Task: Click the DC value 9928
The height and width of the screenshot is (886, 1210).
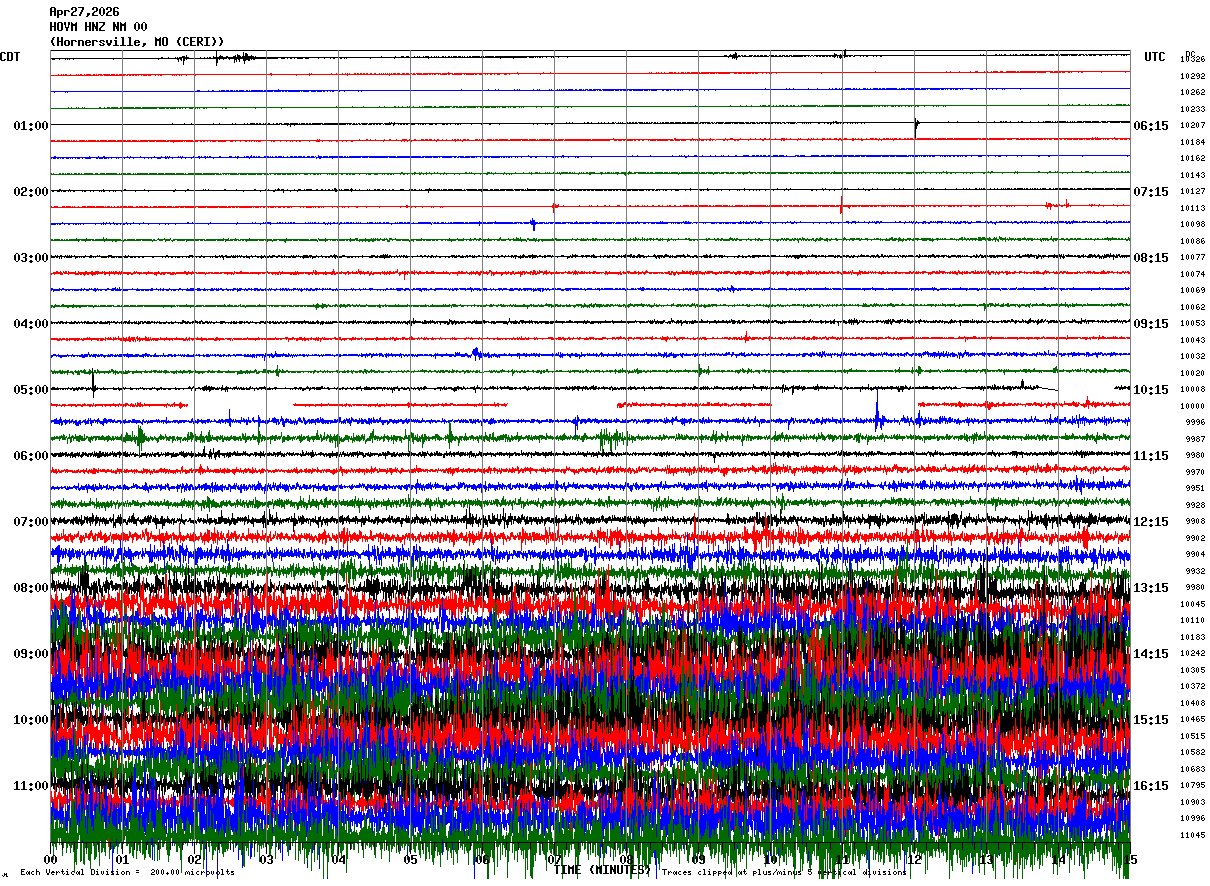Action: pos(1195,505)
